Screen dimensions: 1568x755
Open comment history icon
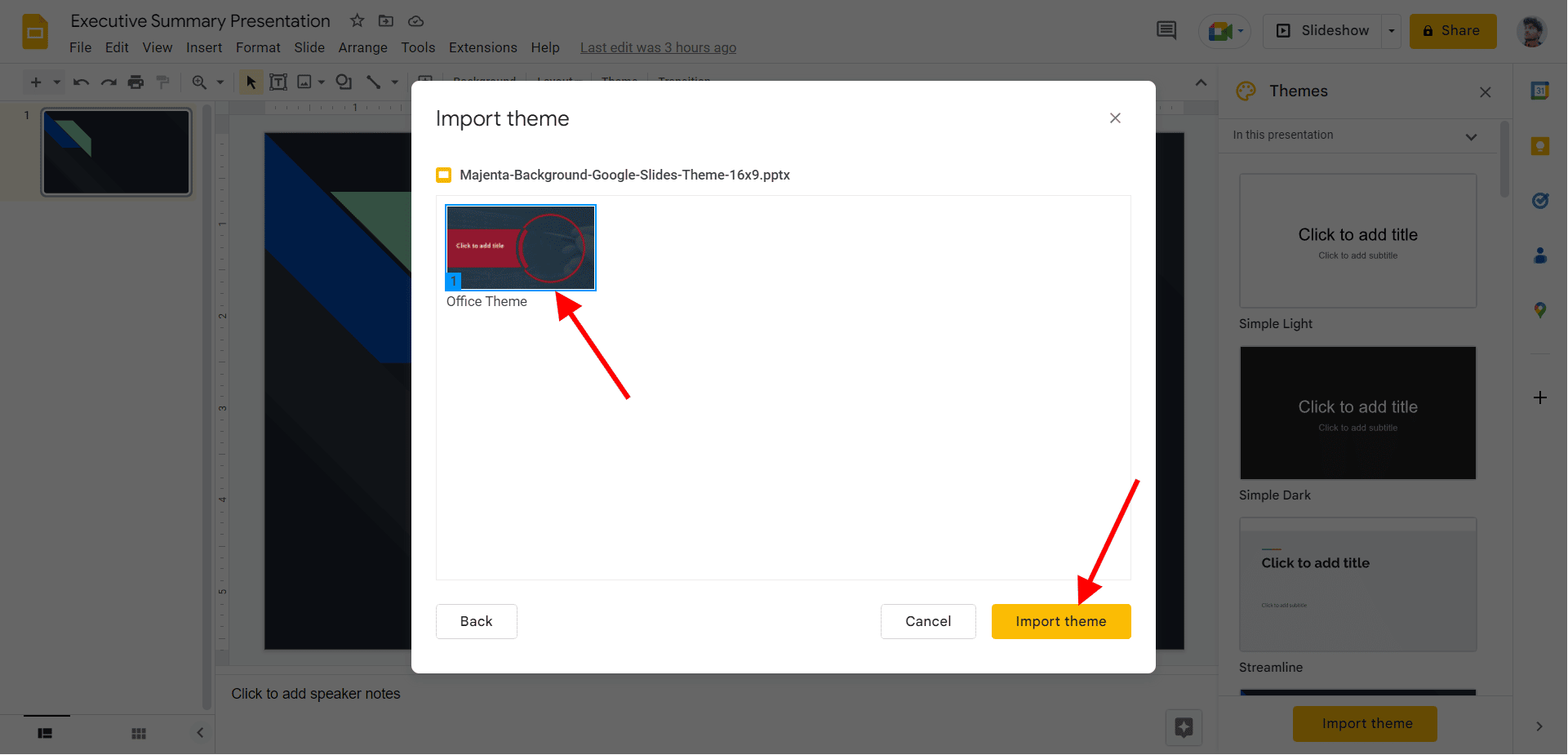[x=1166, y=31]
